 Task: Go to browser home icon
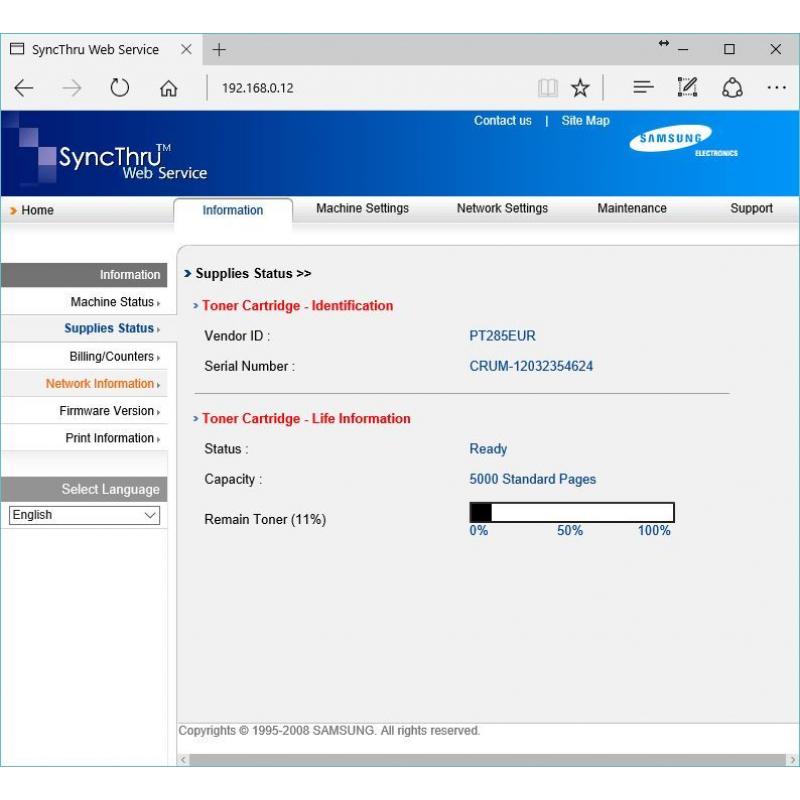click(168, 88)
